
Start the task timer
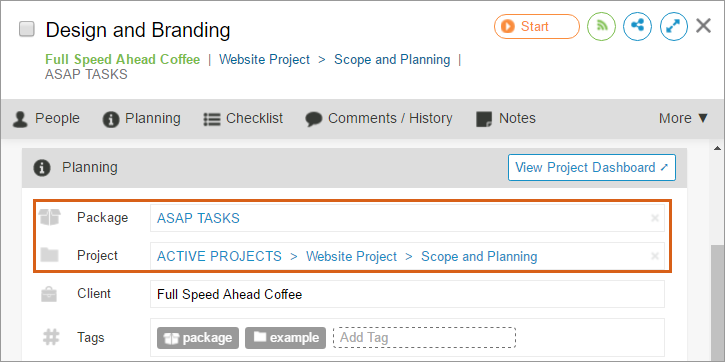tap(536, 26)
